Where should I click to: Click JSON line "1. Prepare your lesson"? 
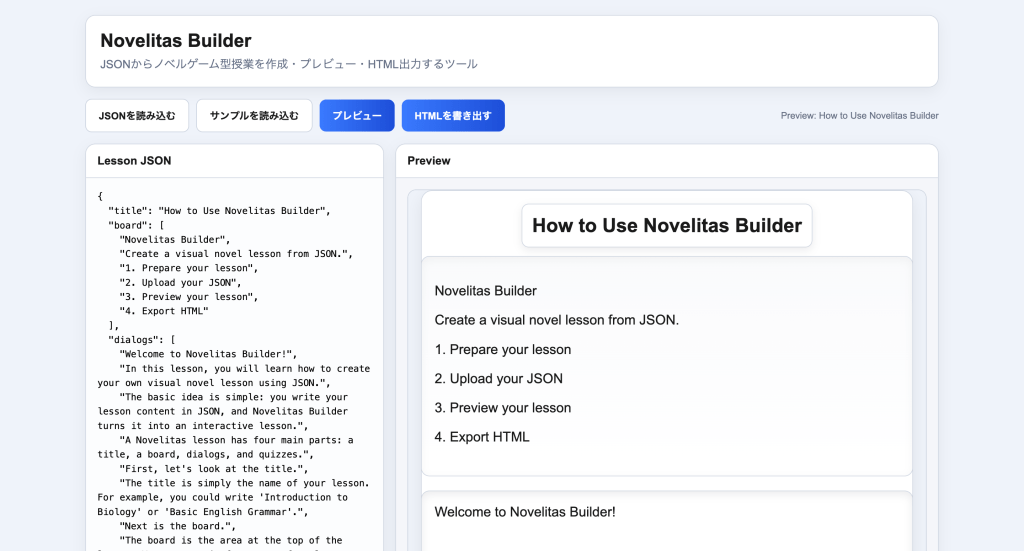[189, 268]
